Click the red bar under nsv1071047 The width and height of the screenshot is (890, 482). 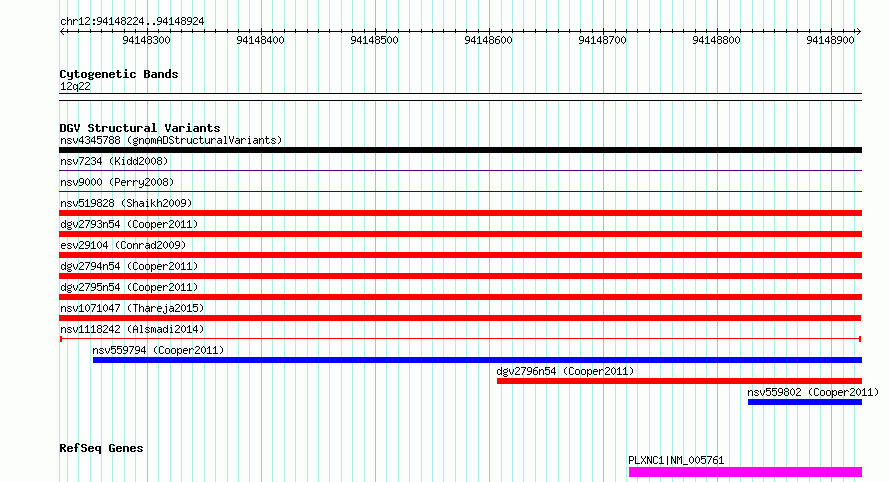point(460,318)
